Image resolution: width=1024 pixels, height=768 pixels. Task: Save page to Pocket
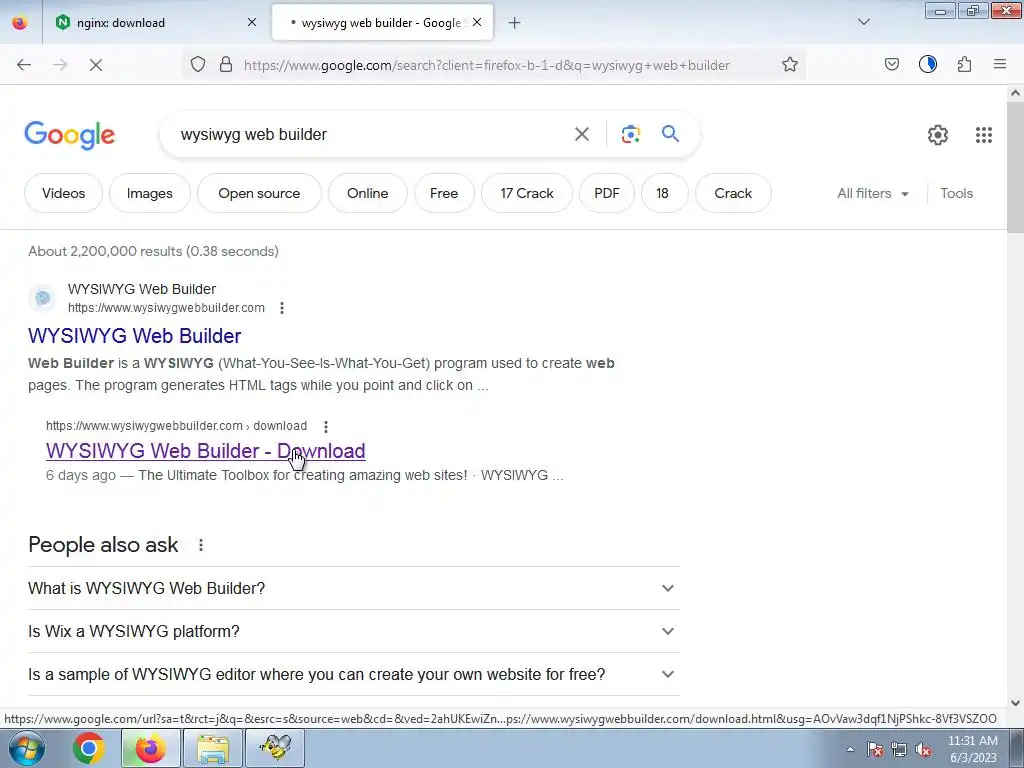point(891,64)
